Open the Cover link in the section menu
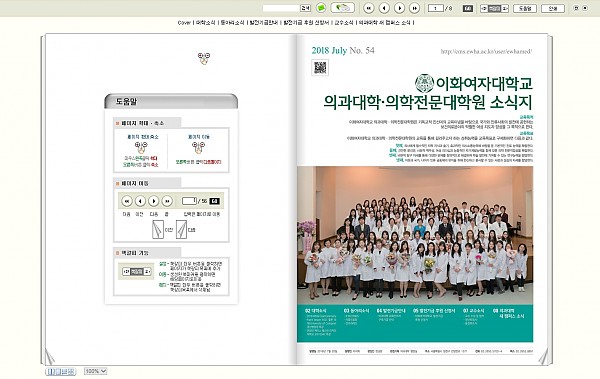 click(x=184, y=23)
